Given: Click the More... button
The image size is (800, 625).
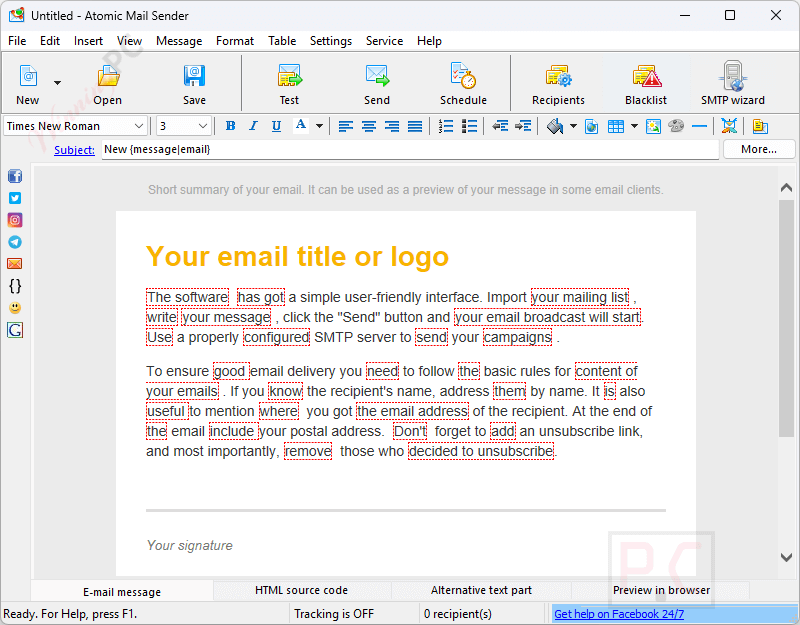Looking at the screenshot, I should [x=759, y=149].
